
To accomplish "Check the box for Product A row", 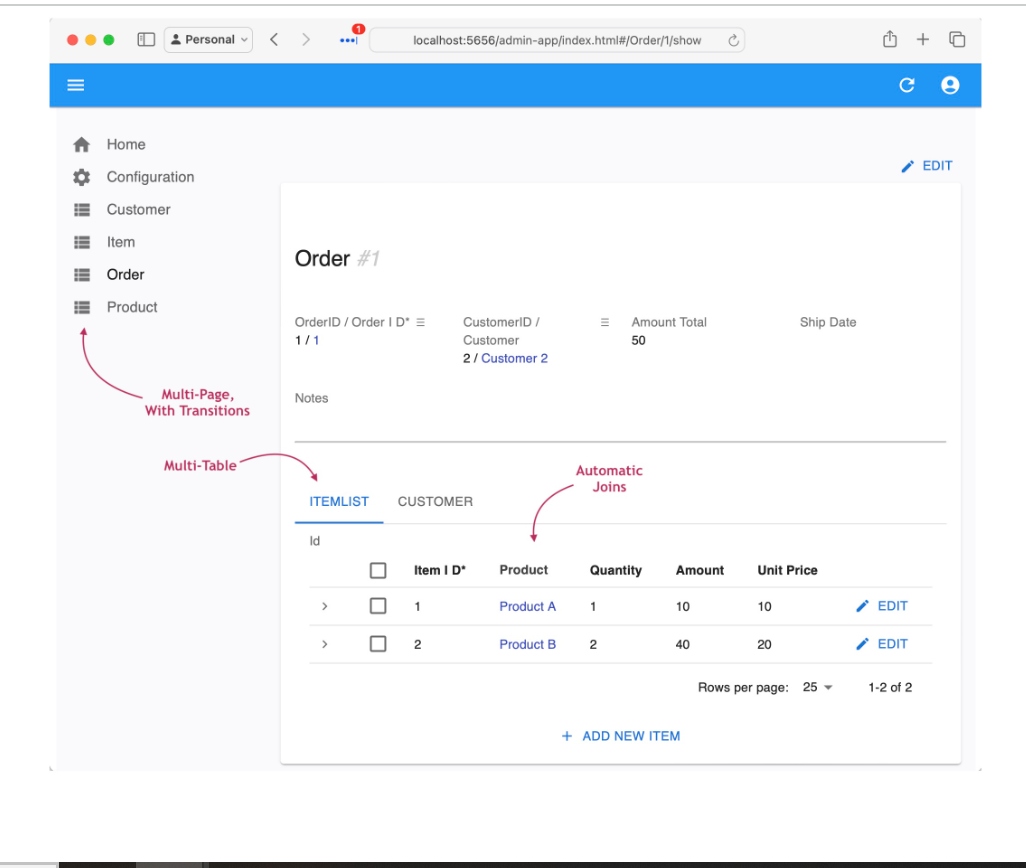I will click(378, 606).
